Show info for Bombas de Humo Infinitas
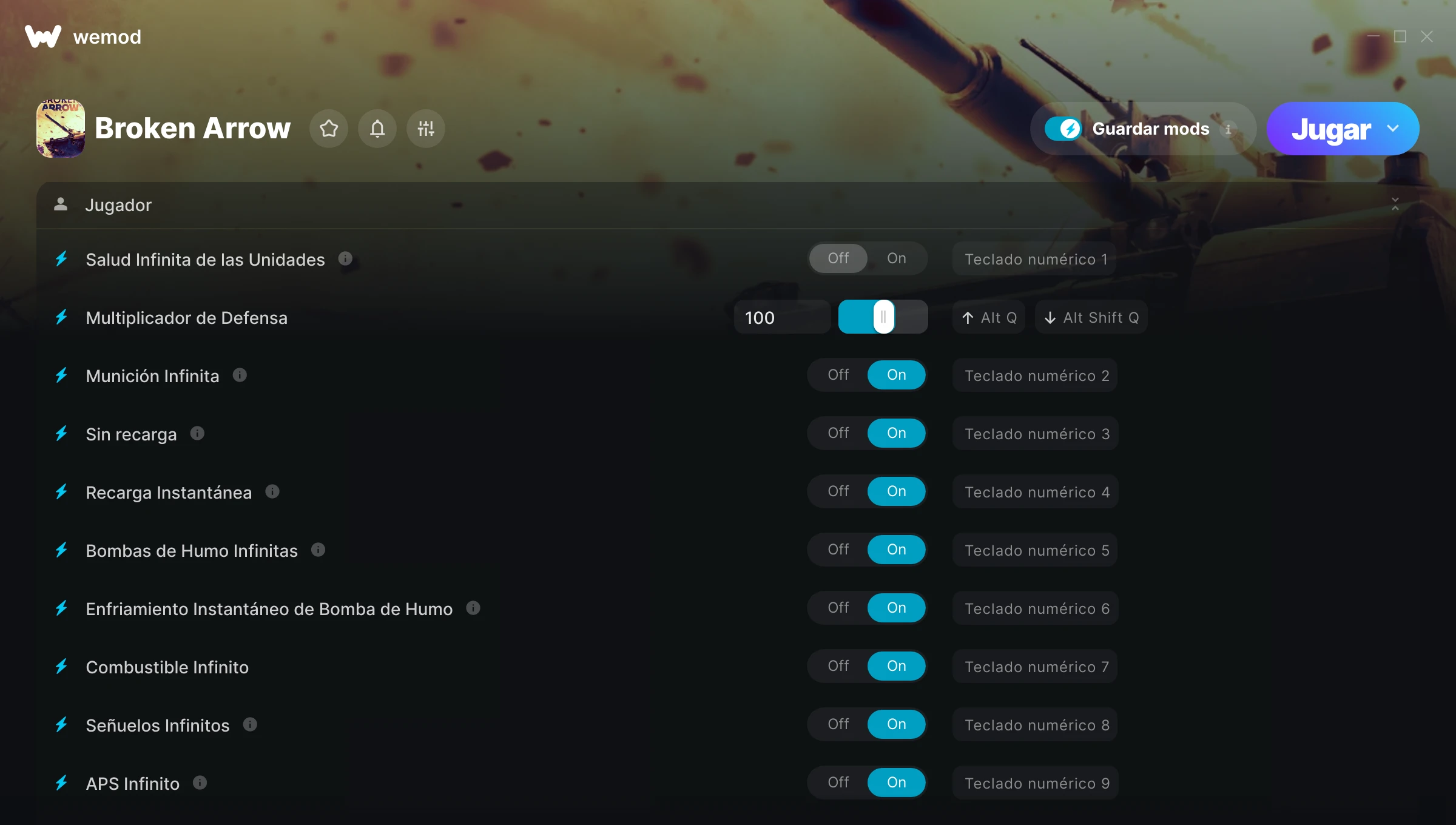This screenshot has width=1456, height=825. 318,550
